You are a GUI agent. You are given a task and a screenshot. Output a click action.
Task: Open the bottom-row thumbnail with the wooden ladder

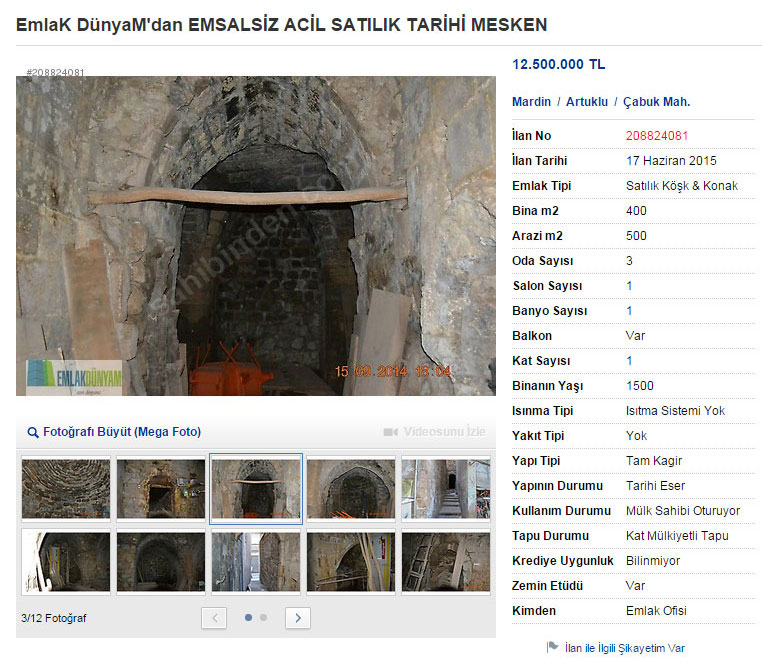(445, 561)
